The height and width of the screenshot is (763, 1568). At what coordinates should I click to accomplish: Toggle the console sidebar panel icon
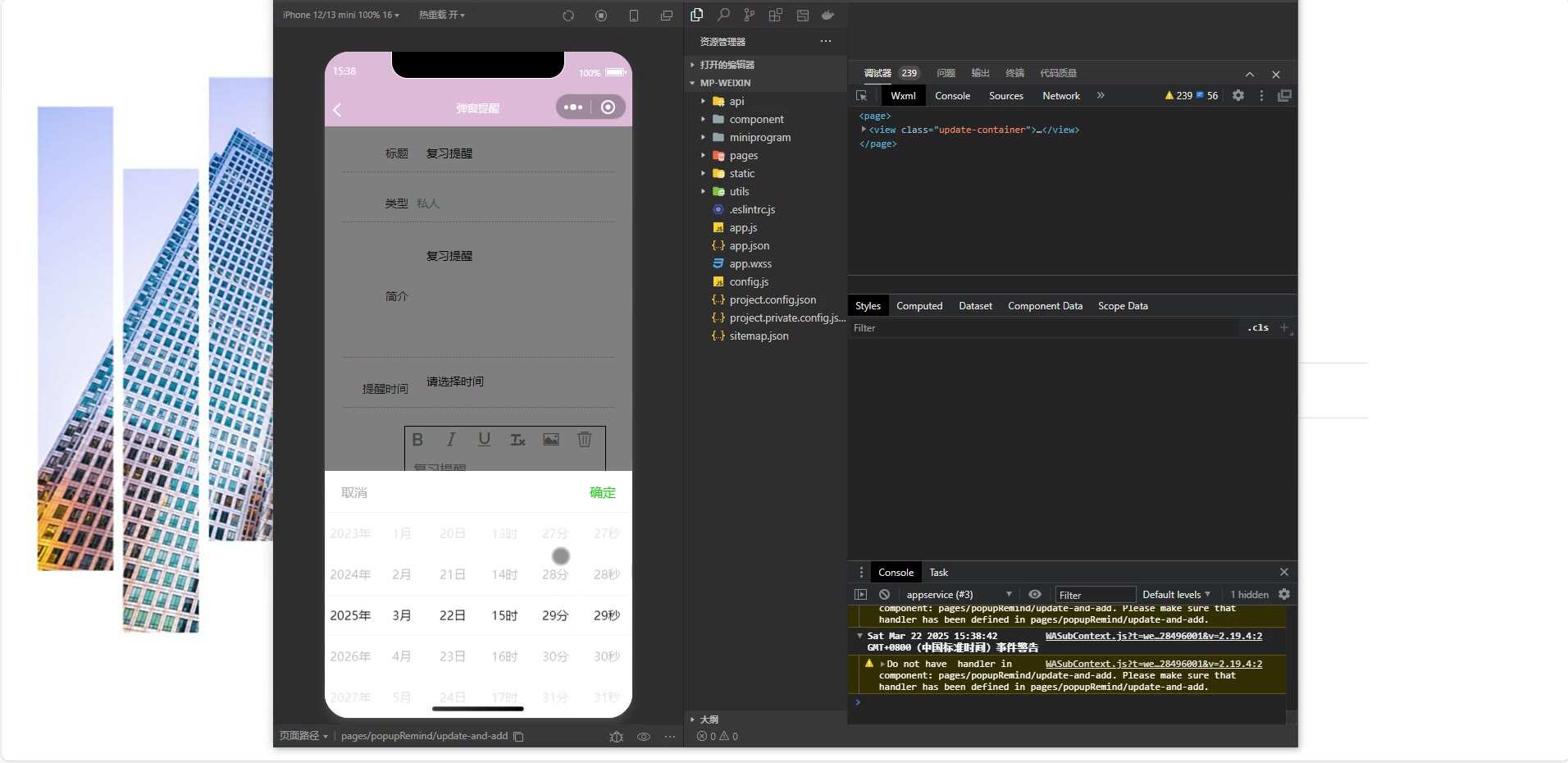860,595
